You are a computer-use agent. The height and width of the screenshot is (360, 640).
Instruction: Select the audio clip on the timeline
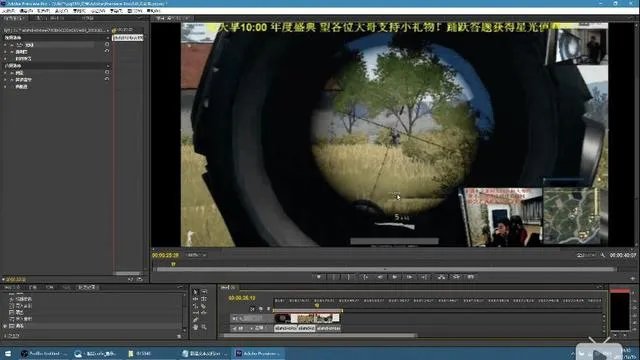[308, 328]
